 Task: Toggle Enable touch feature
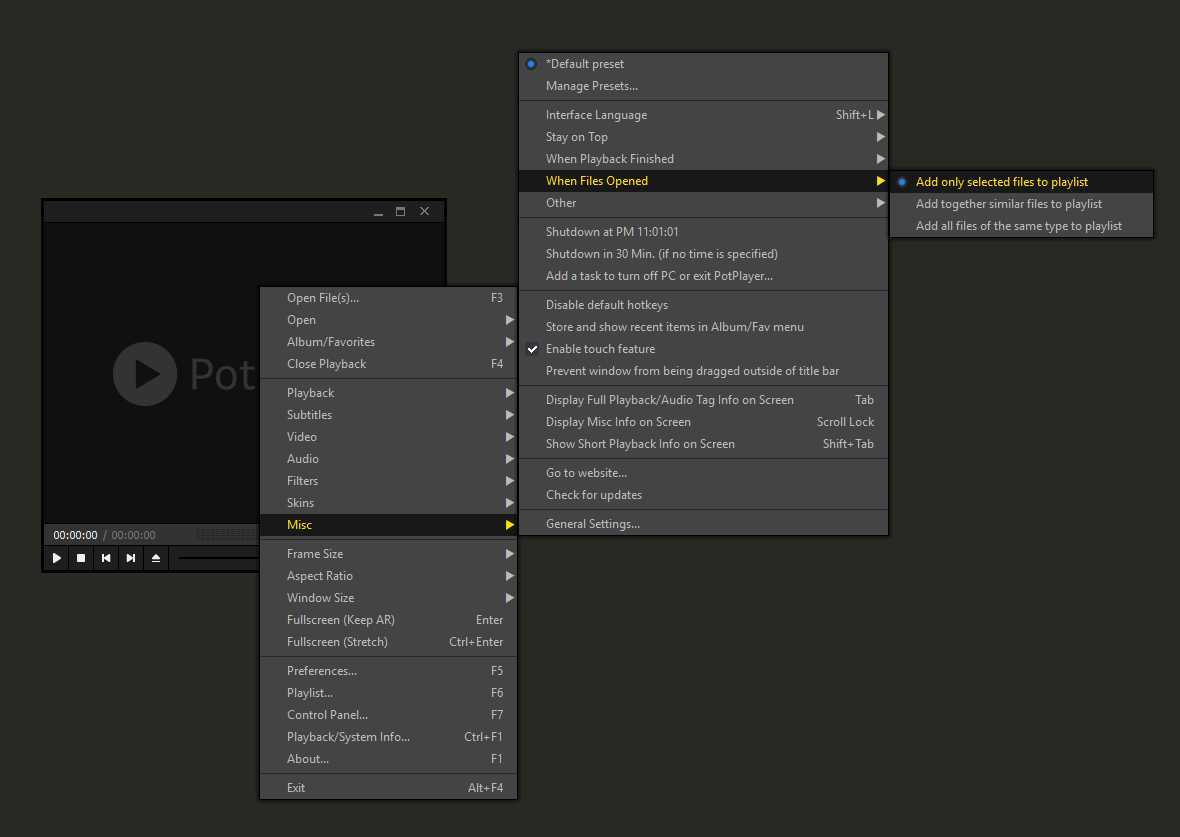(704, 349)
